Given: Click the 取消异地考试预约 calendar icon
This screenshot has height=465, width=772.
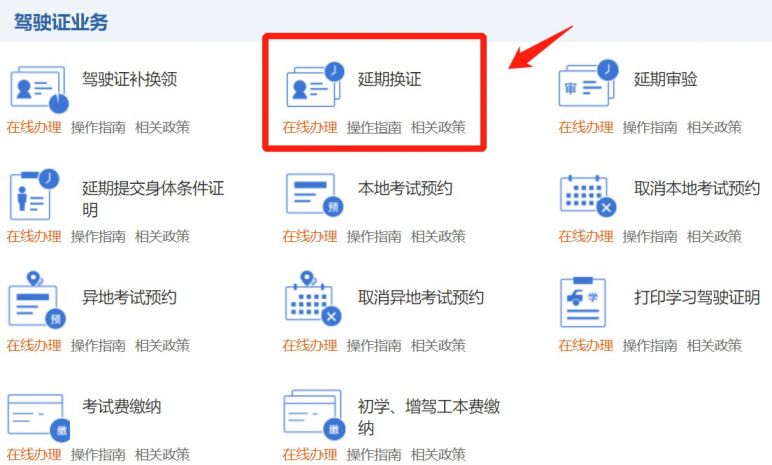Looking at the screenshot, I should point(313,298).
